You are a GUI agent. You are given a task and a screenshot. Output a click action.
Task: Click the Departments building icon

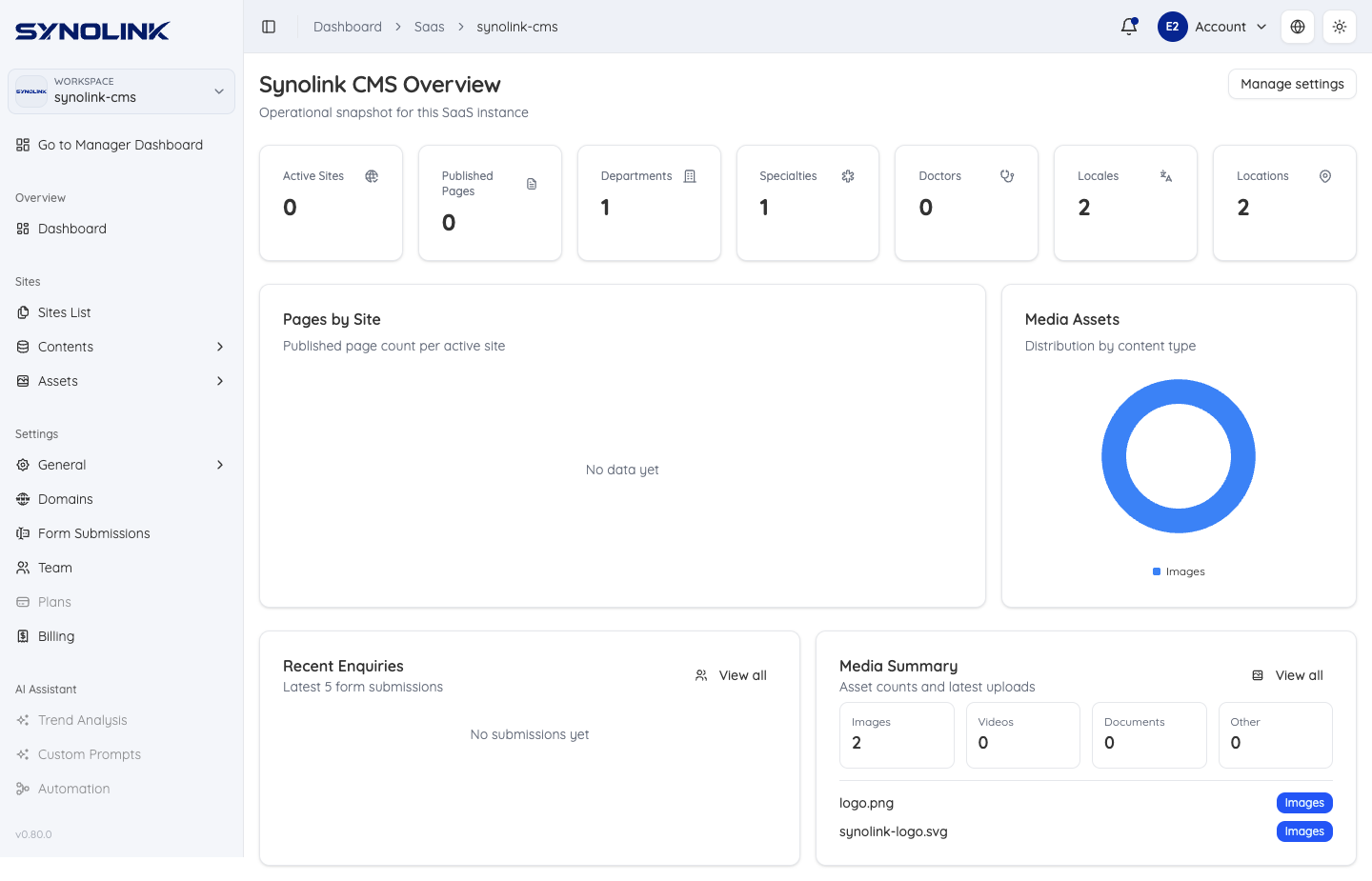click(690, 176)
